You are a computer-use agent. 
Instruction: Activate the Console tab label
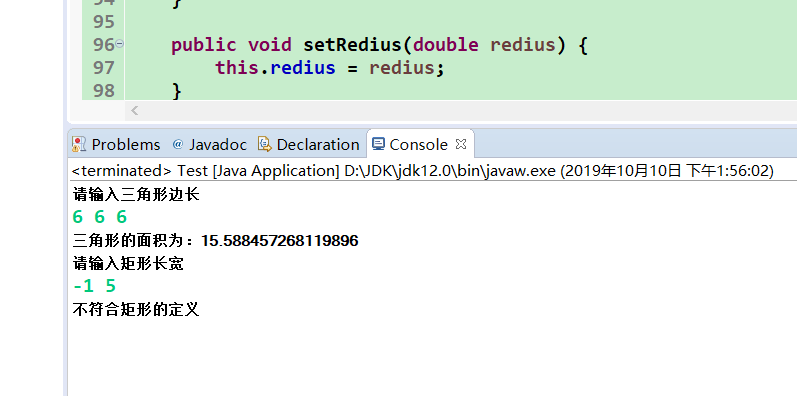[418, 145]
